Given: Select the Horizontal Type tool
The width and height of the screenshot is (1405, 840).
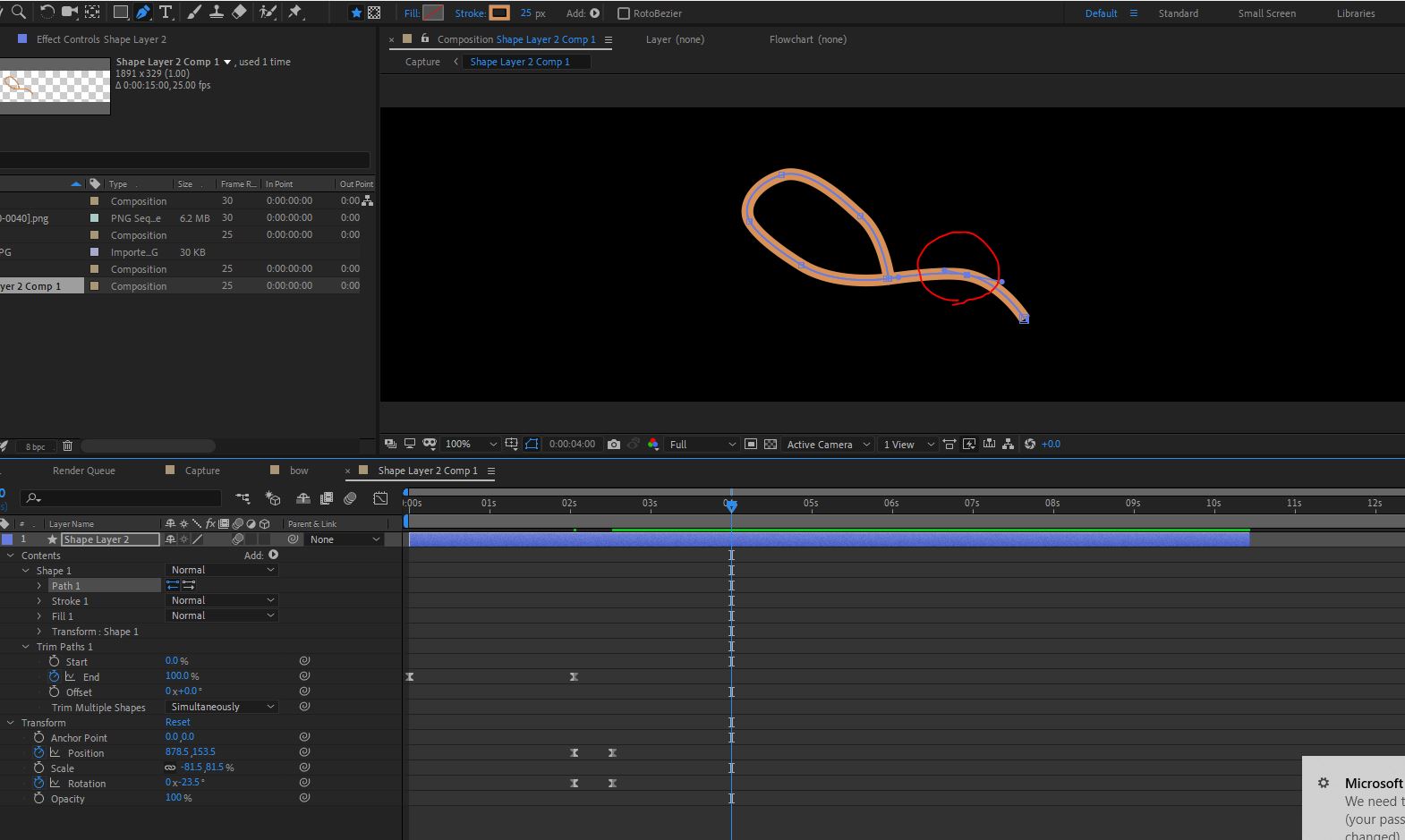Looking at the screenshot, I should click(x=166, y=13).
